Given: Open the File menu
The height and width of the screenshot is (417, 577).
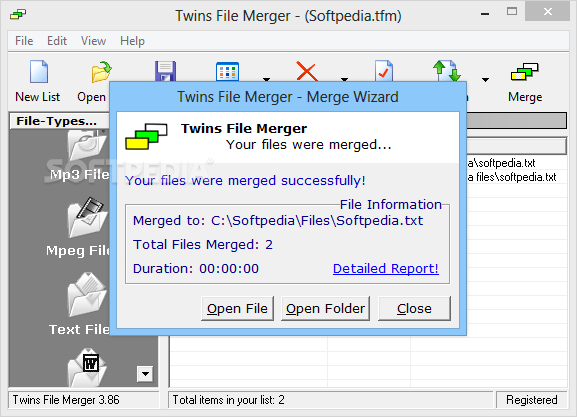Looking at the screenshot, I should (x=24, y=41).
